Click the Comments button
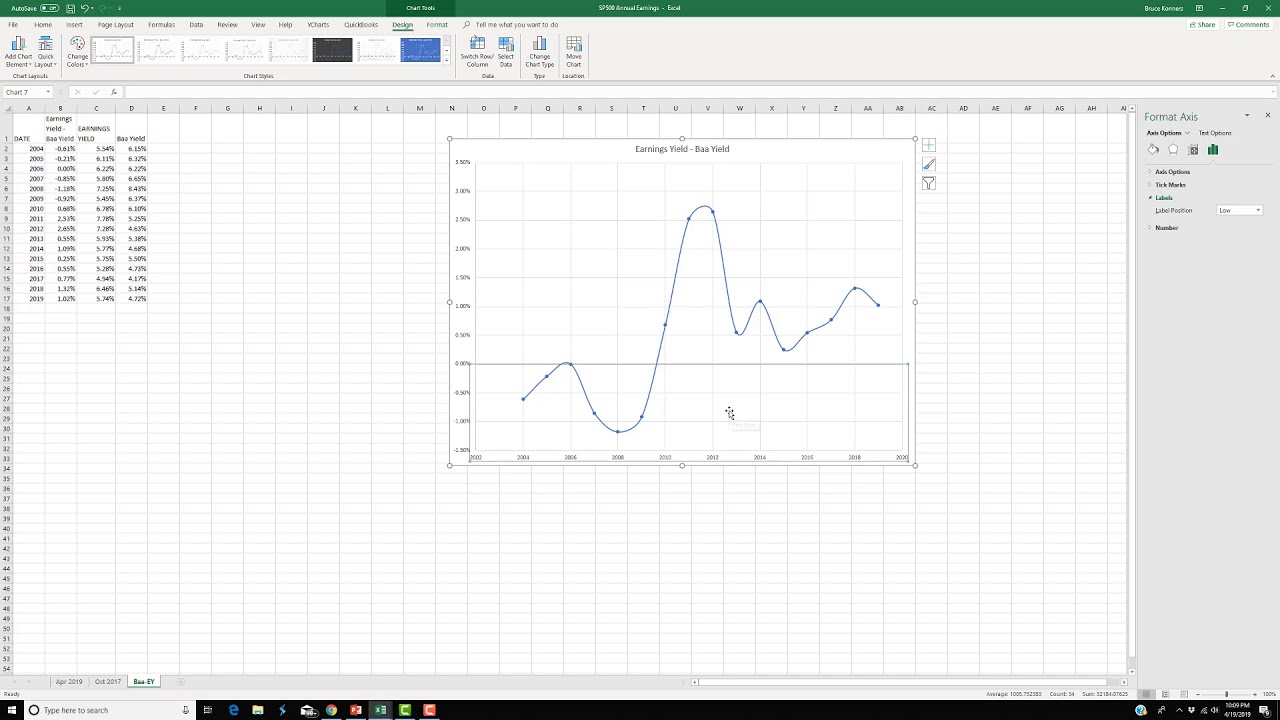The height and width of the screenshot is (720, 1280). (x=1248, y=25)
